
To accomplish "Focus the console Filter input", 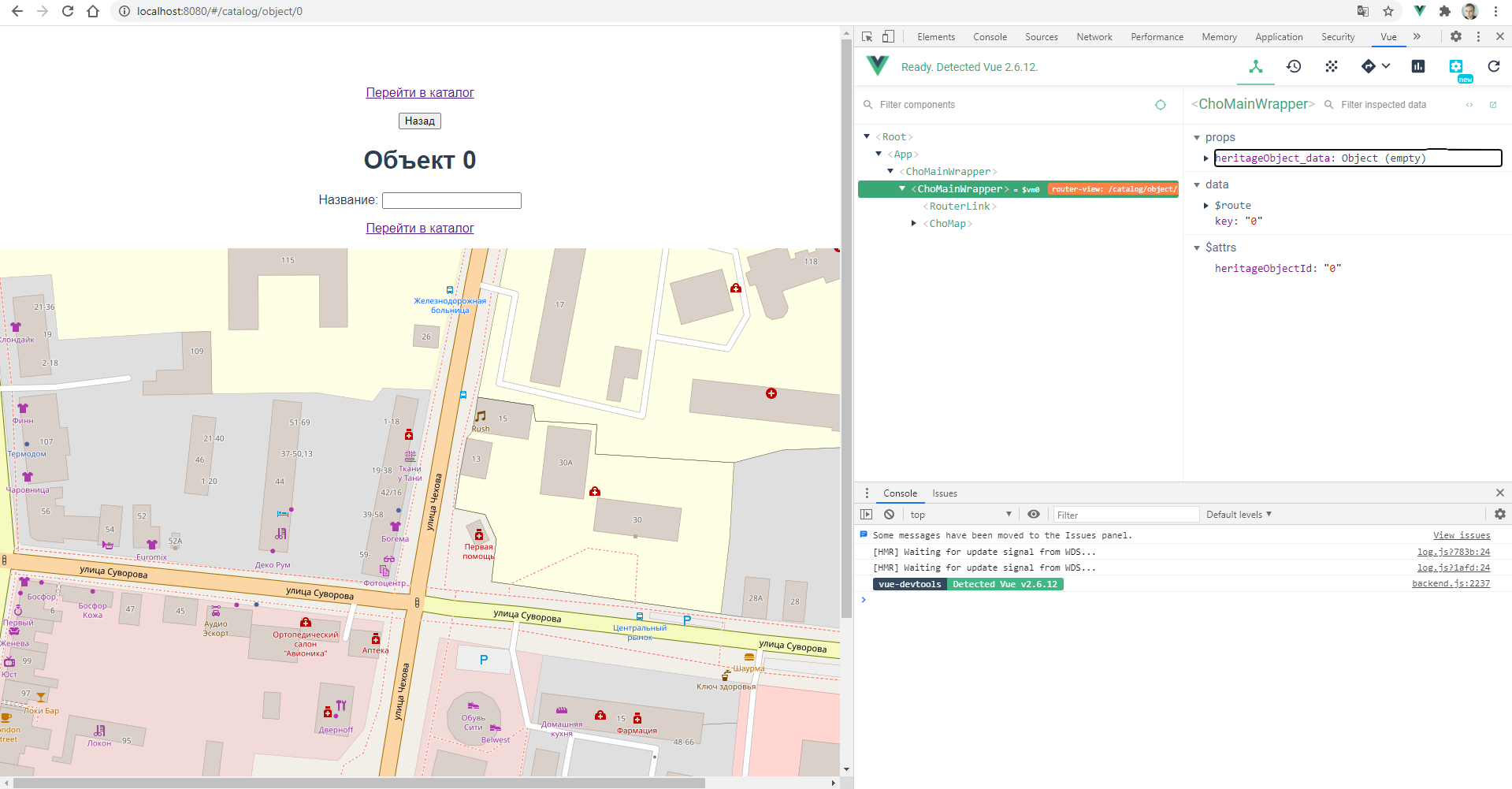I will click(x=1124, y=515).
